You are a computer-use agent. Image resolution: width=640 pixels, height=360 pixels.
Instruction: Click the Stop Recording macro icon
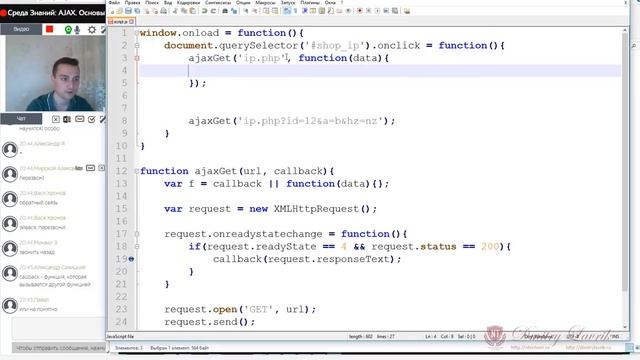click(x=368, y=11)
